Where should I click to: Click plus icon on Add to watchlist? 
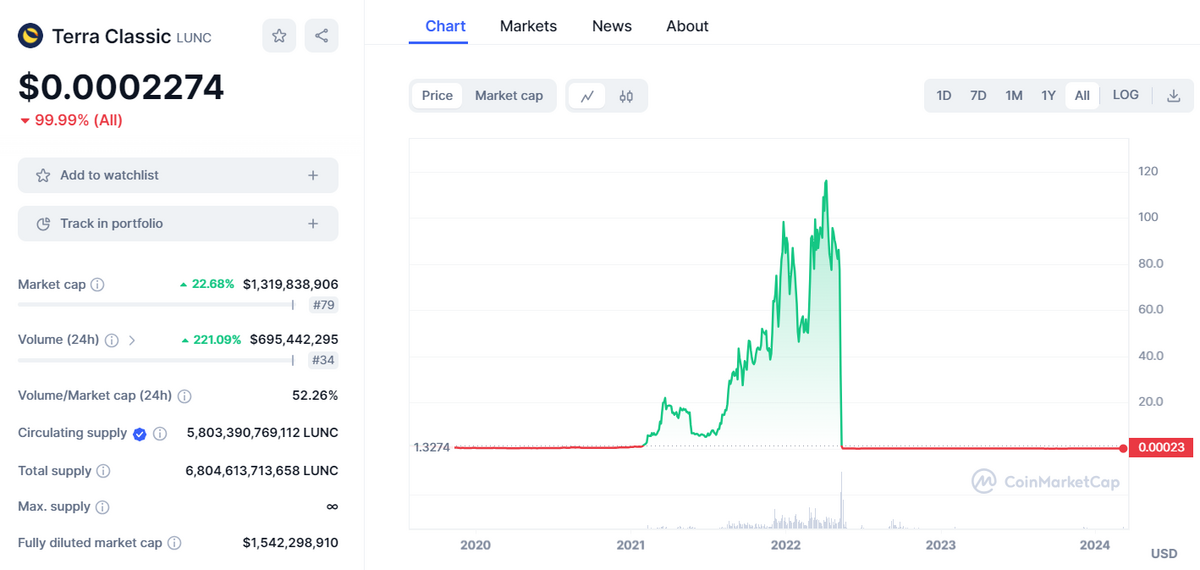313,175
